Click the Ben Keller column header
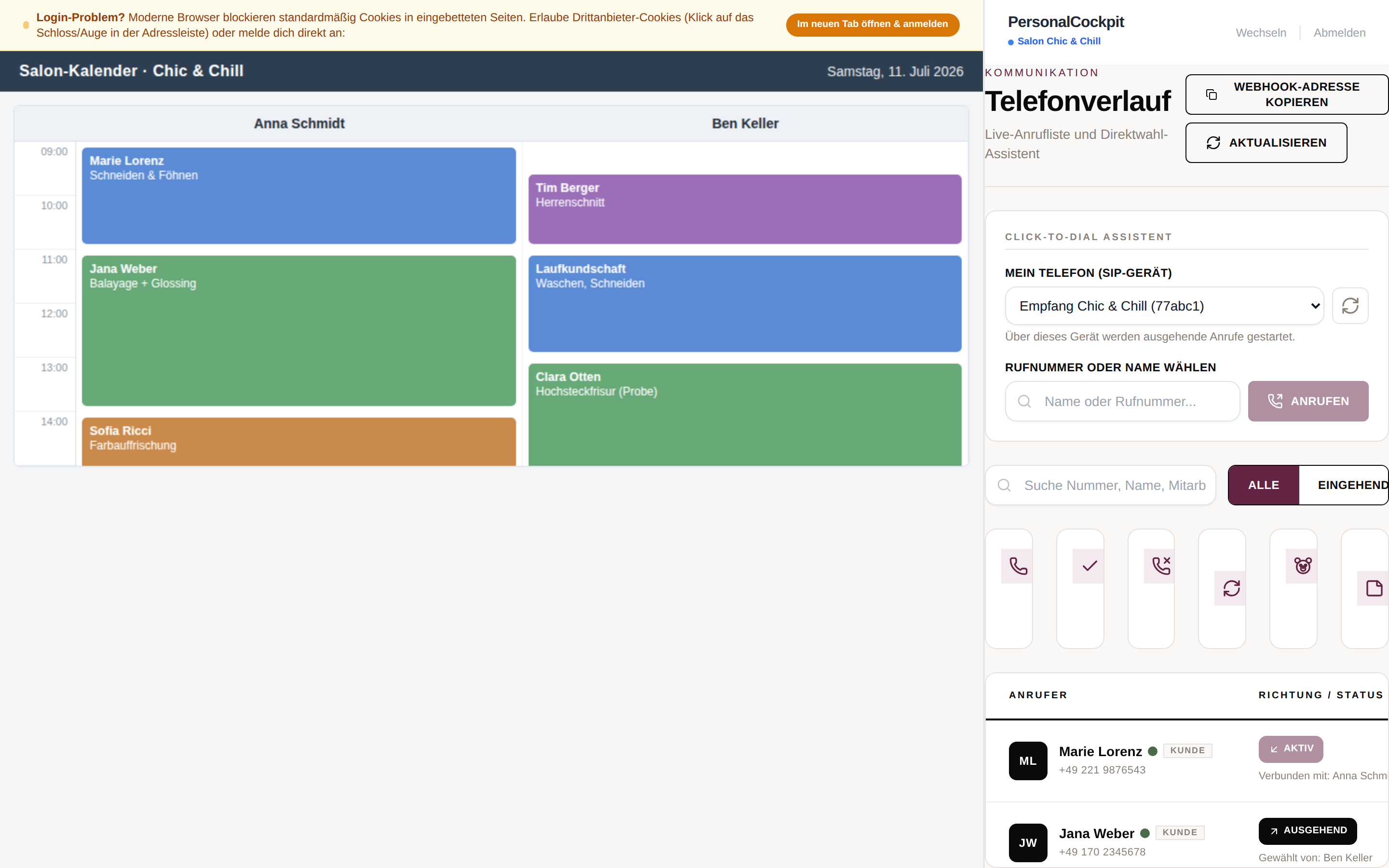 745,123
